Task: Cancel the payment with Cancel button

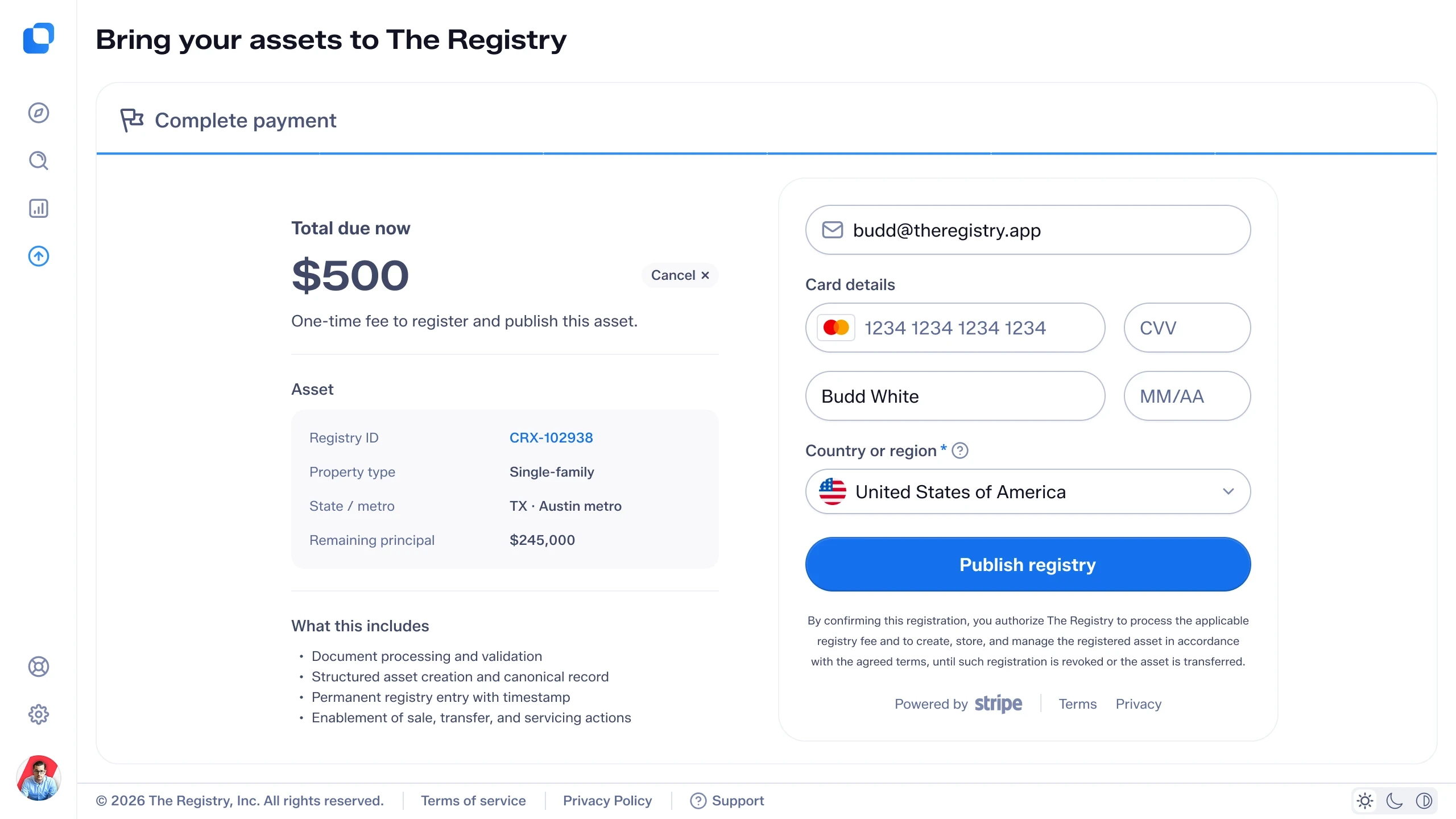Action: click(680, 275)
